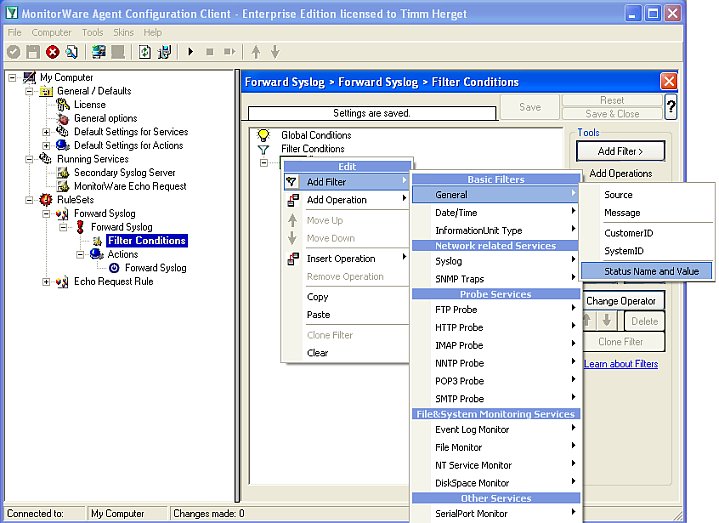Click the Filter Conditions funnel icon
The image size is (719, 523).
point(263,149)
